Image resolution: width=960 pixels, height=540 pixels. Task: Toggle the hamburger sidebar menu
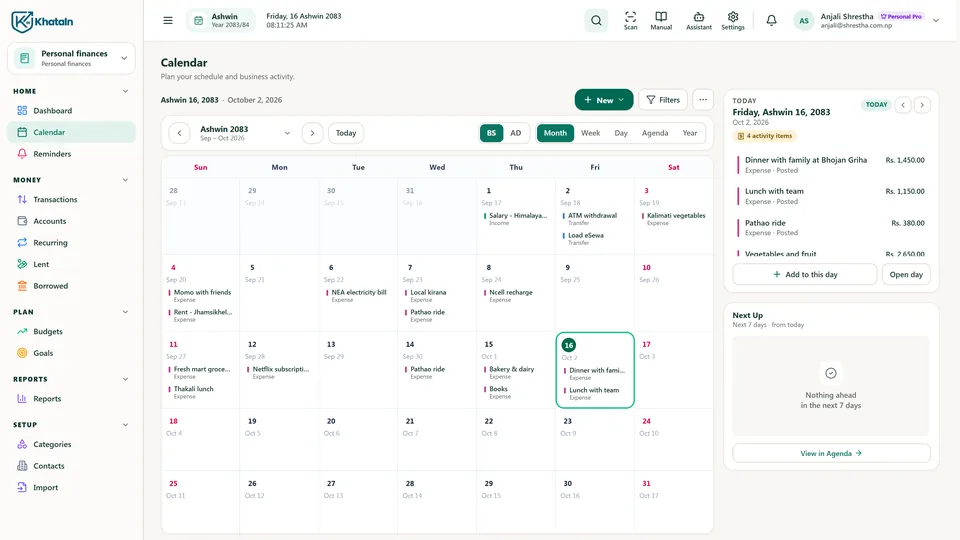pyautogui.click(x=168, y=20)
